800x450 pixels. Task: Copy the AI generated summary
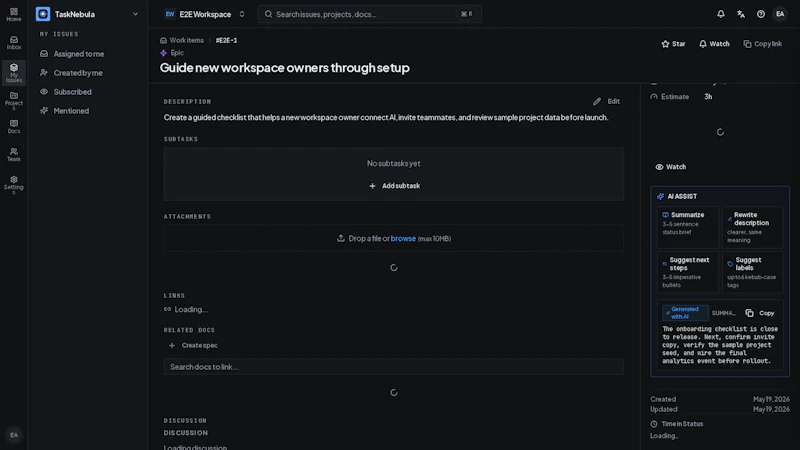click(x=760, y=313)
